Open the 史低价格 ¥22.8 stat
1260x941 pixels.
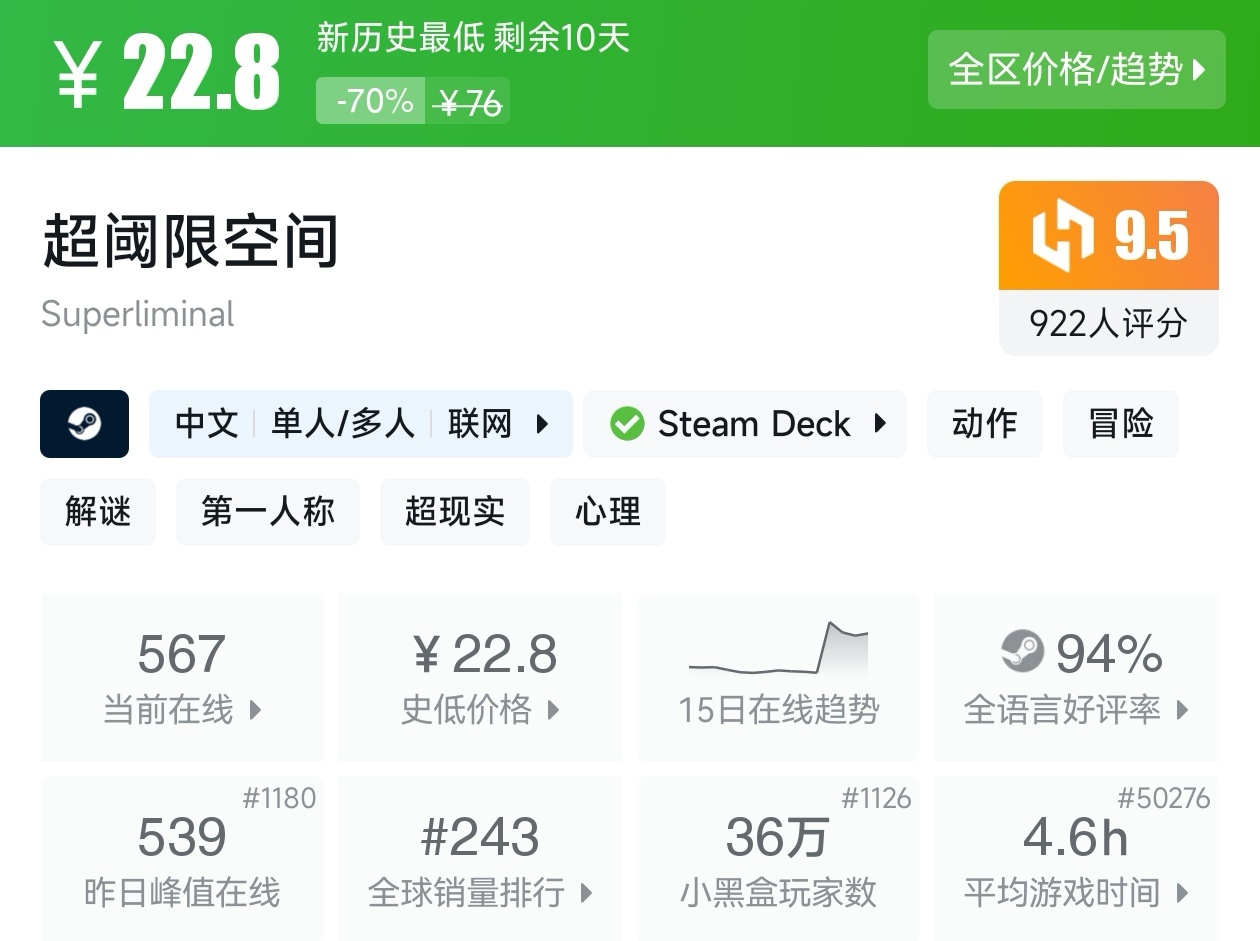[x=481, y=677]
